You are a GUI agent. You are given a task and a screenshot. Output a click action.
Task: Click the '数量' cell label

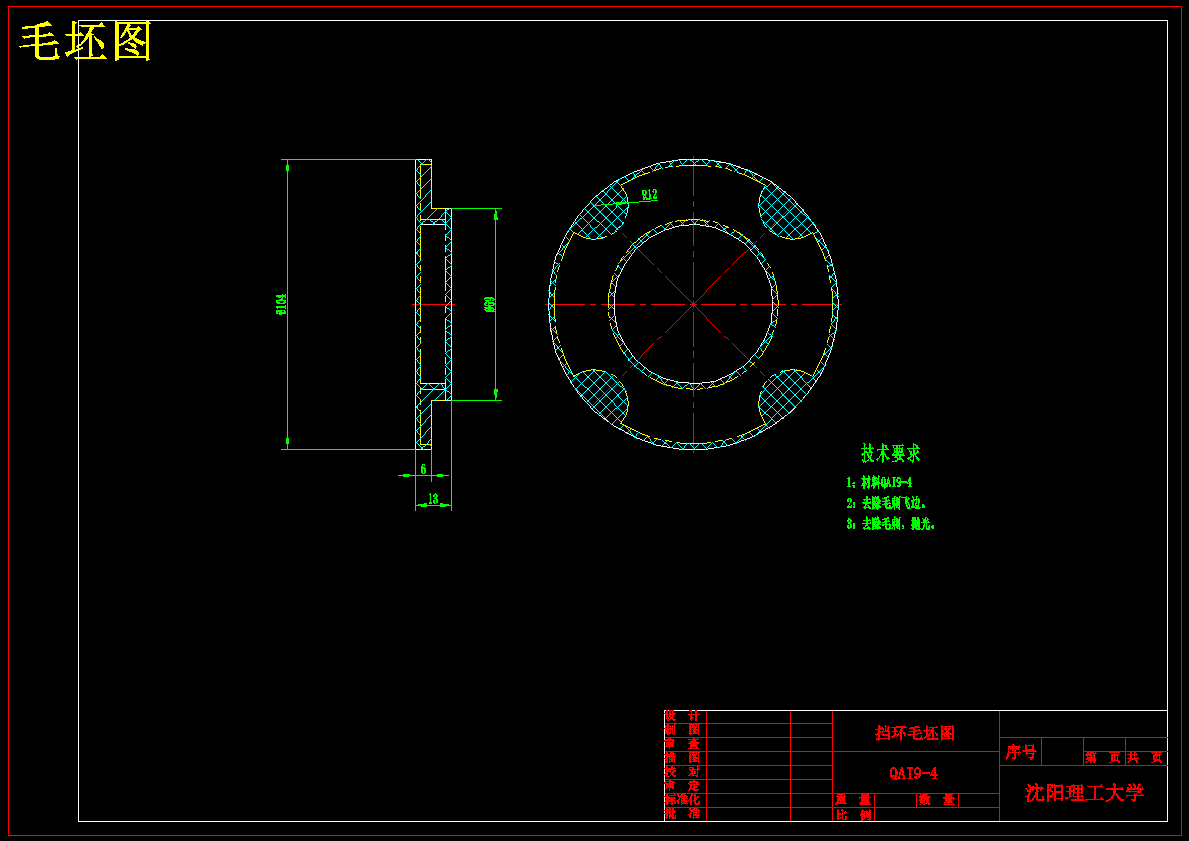tap(937, 800)
